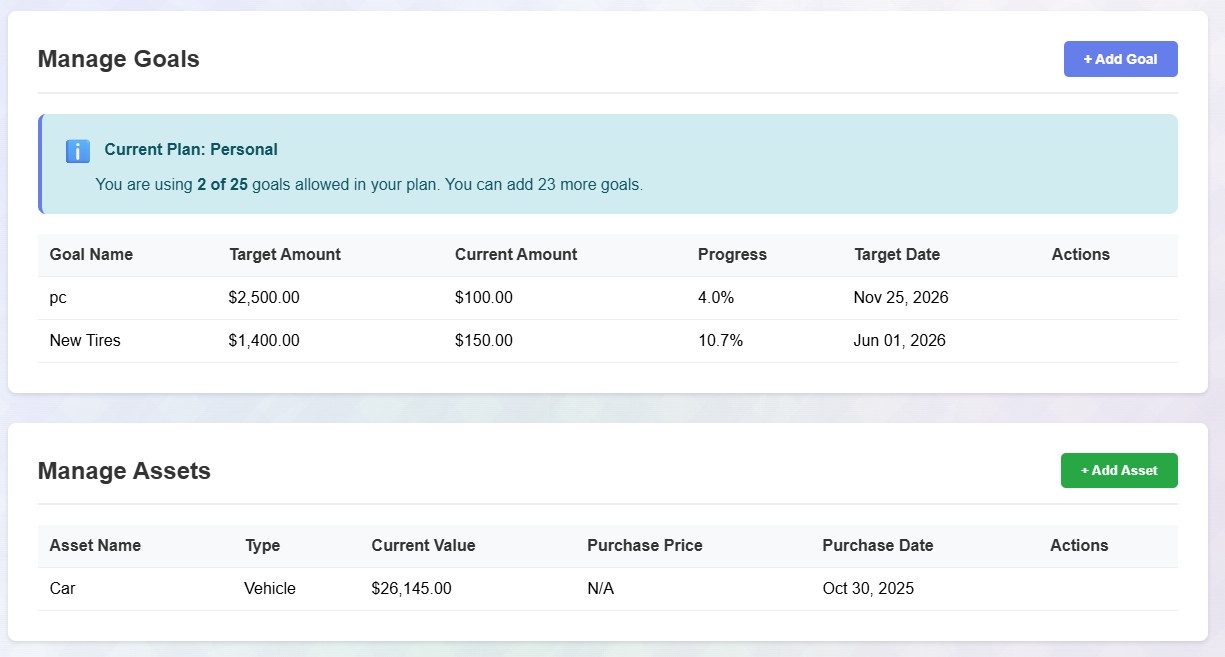Click the blue info icon in plan banner

pos(78,151)
